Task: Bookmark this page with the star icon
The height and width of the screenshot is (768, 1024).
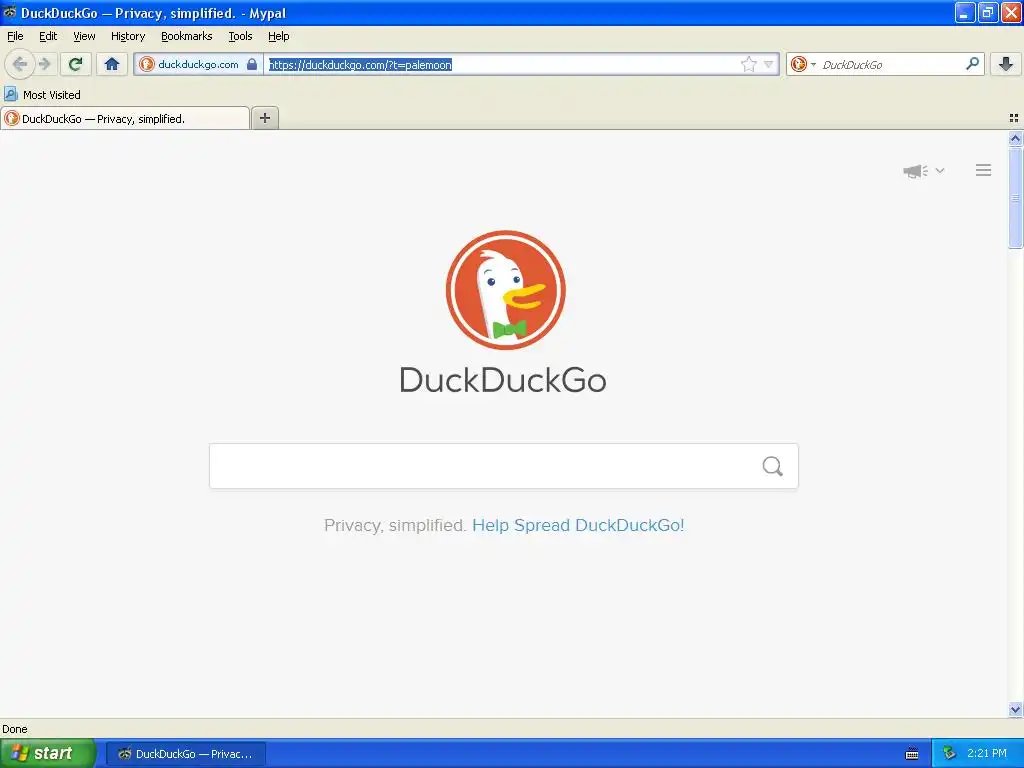Action: click(x=748, y=64)
